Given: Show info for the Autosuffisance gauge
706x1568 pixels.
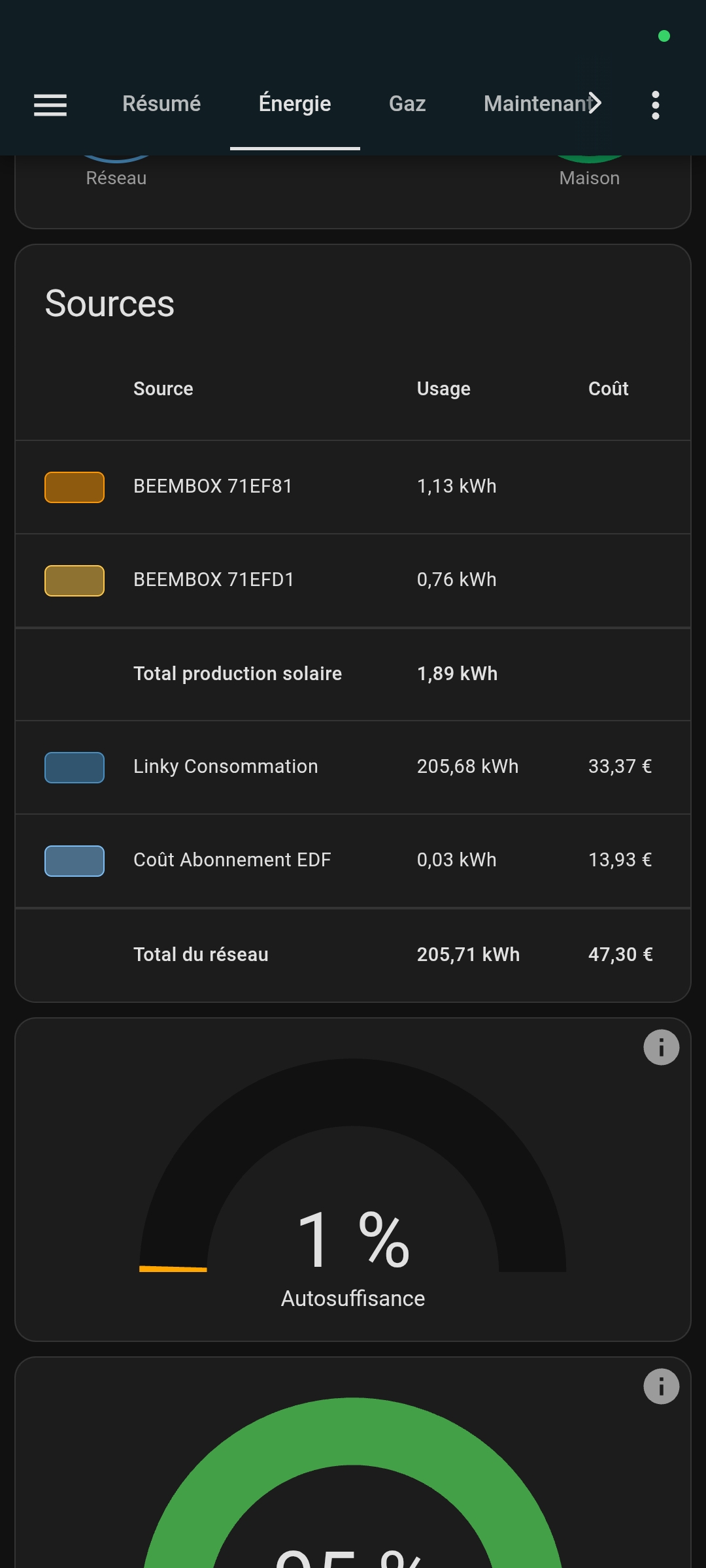Looking at the screenshot, I should [661, 1047].
